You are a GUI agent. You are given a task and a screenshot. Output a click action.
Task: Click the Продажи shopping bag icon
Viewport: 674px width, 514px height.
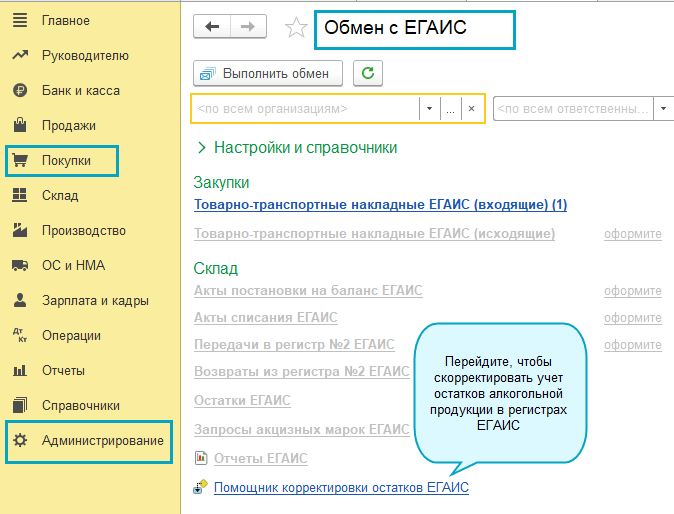tap(20, 125)
